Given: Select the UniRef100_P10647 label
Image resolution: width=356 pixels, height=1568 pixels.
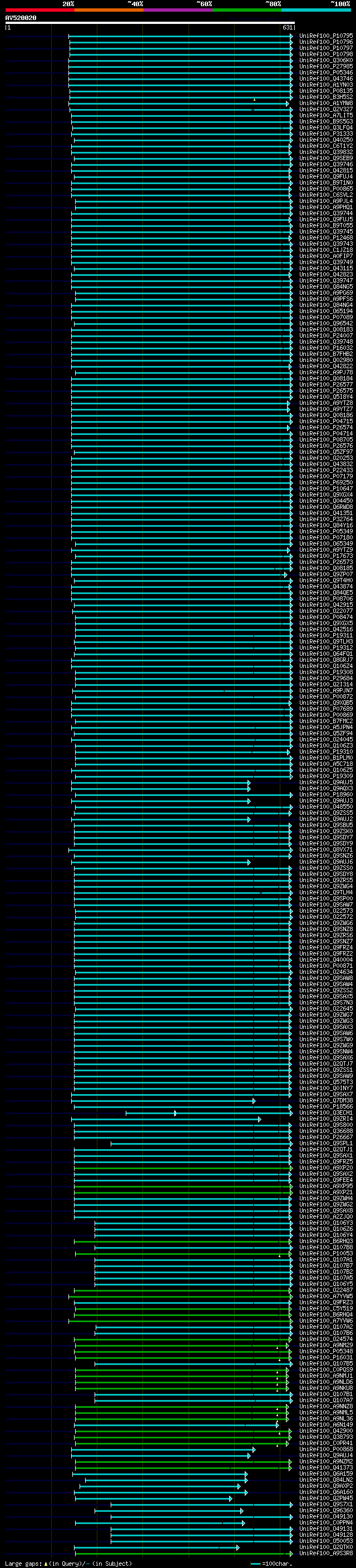Looking at the screenshot, I should pos(325,489).
